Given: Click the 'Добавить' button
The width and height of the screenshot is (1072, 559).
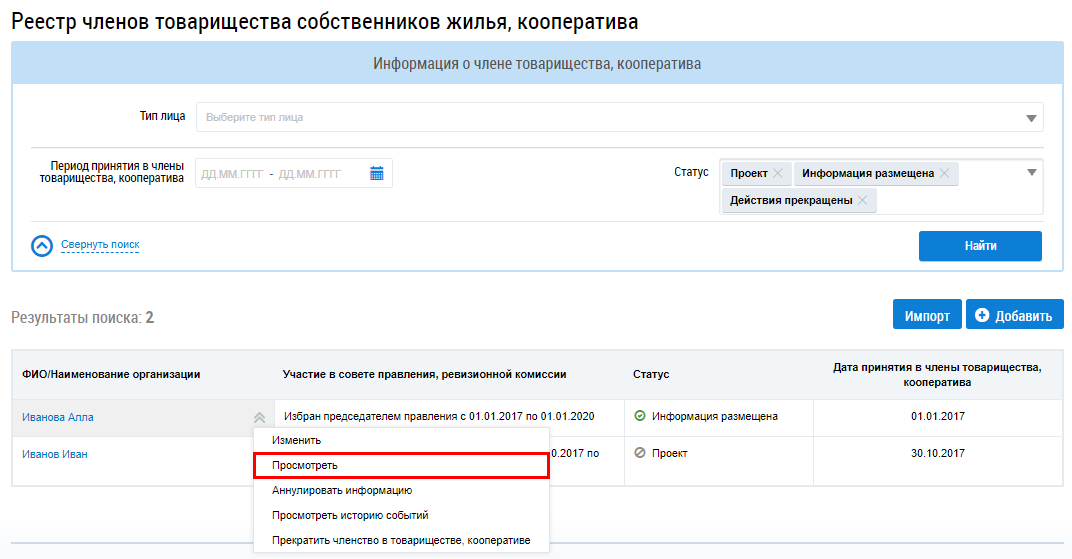Looking at the screenshot, I should [1015, 314].
